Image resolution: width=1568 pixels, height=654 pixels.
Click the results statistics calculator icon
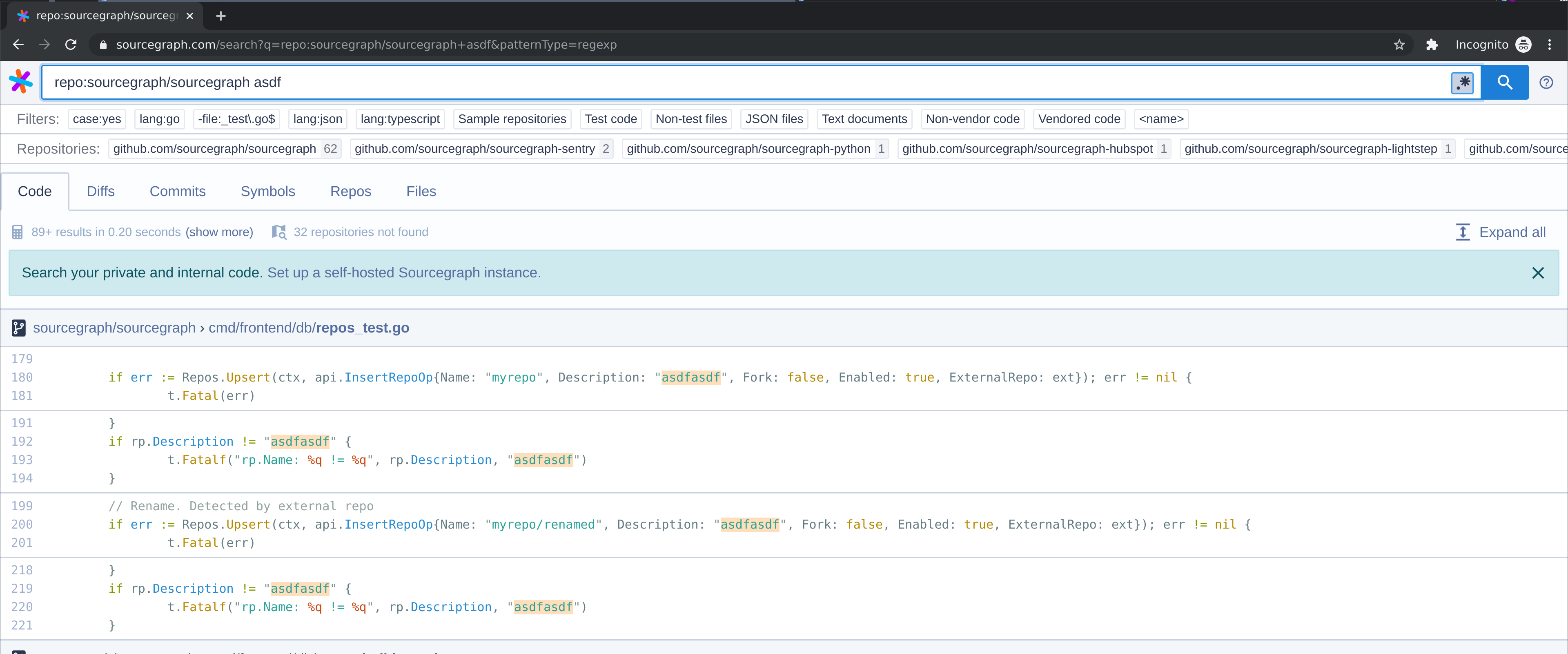coord(17,232)
